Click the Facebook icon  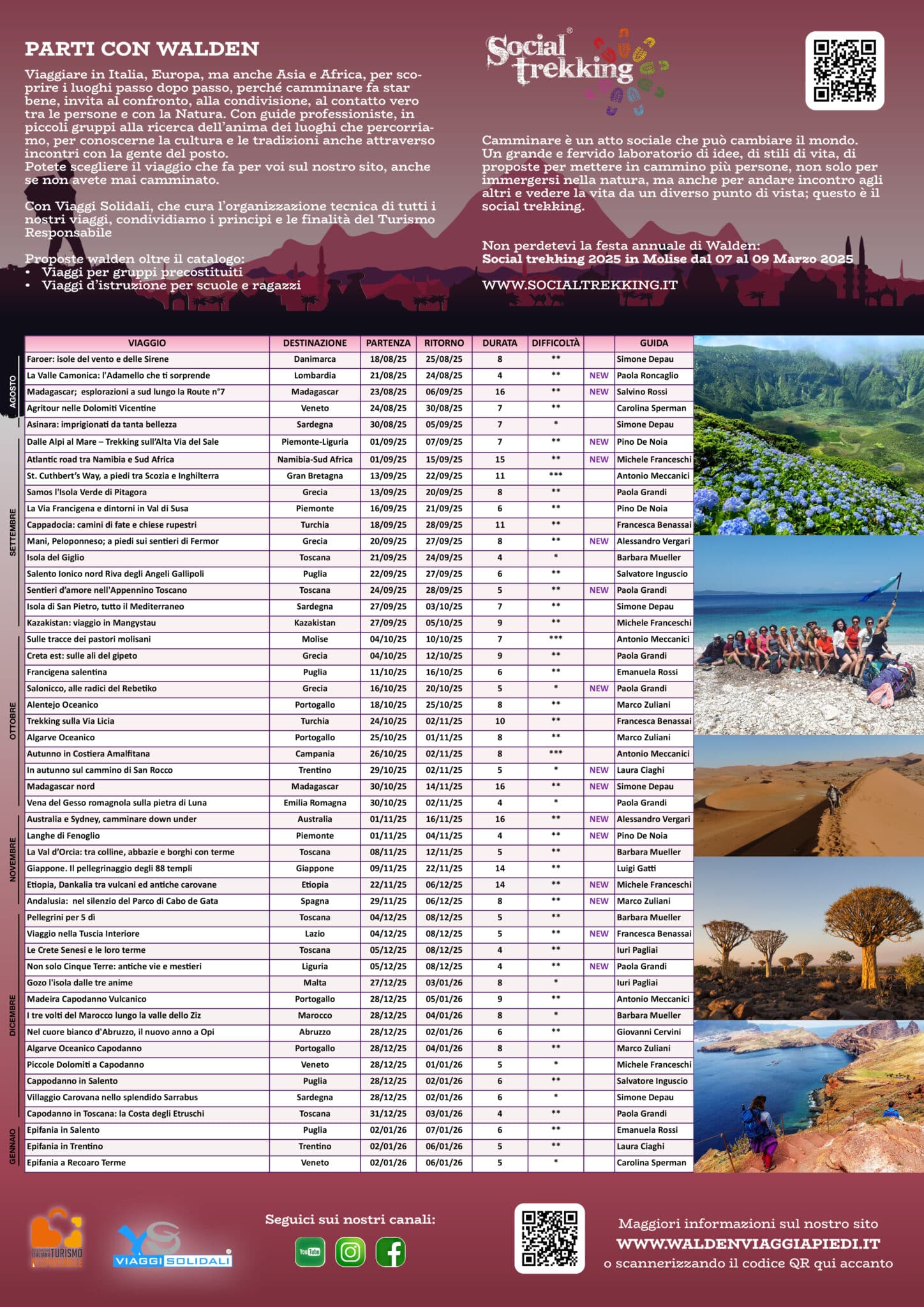coord(391,1251)
